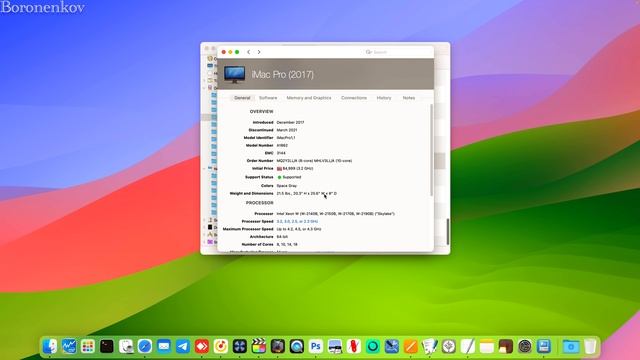The height and width of the screenshot is (360, 640).
Task: Open the History tab
Action: 384,98
